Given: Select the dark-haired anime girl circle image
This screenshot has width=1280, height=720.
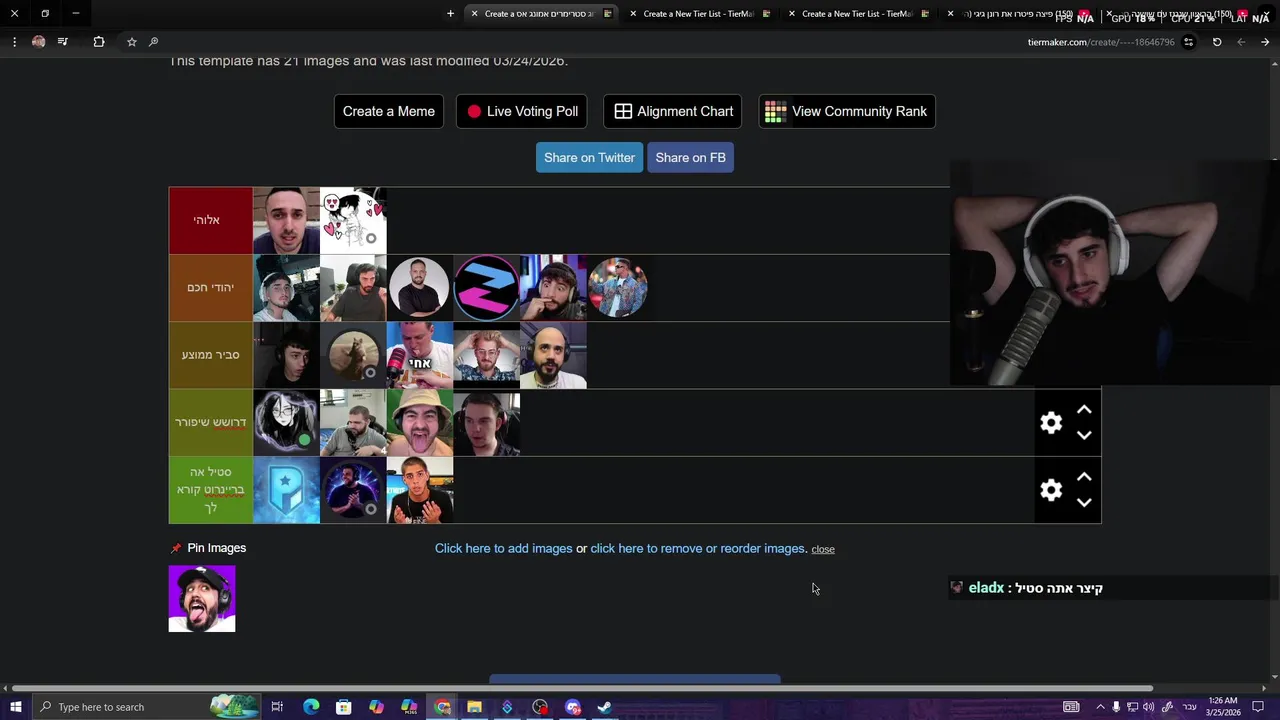Looking at the screenshot, I should pyautogui.click(x=286, y=423).
